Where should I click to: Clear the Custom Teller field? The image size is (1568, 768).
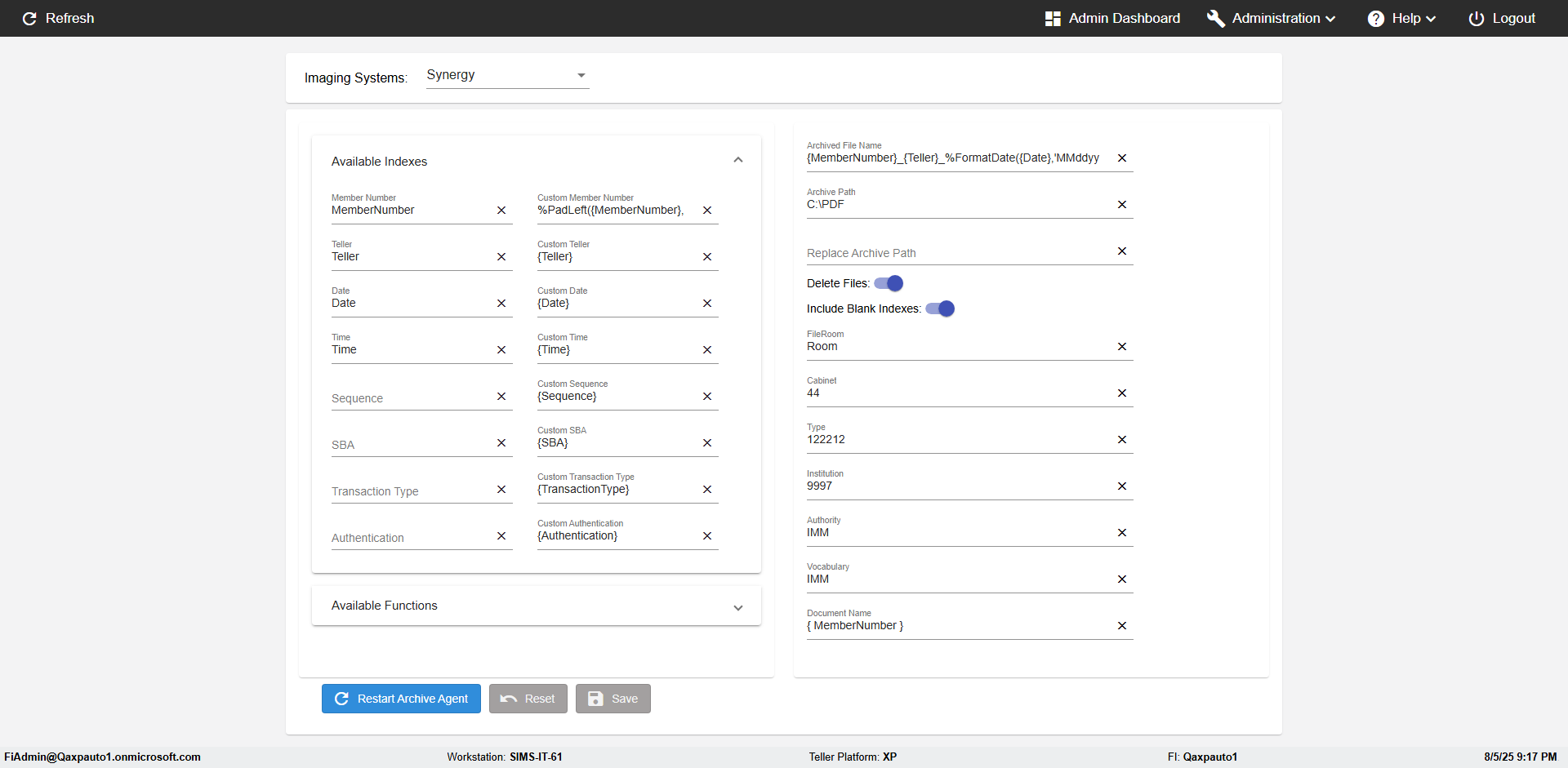click(707, 257)
